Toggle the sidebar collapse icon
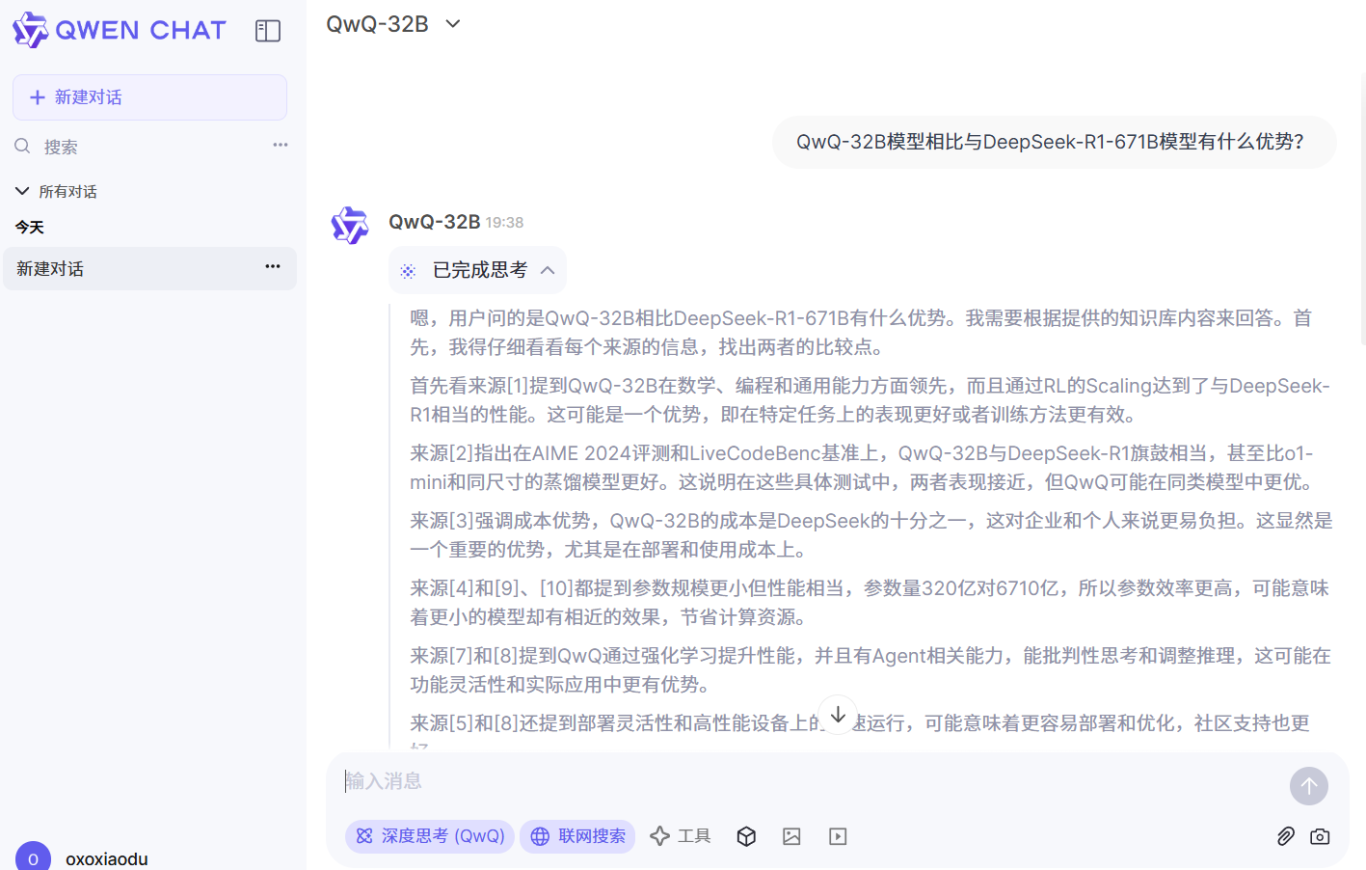The image size is (1366, 870). tap(267, 31)
